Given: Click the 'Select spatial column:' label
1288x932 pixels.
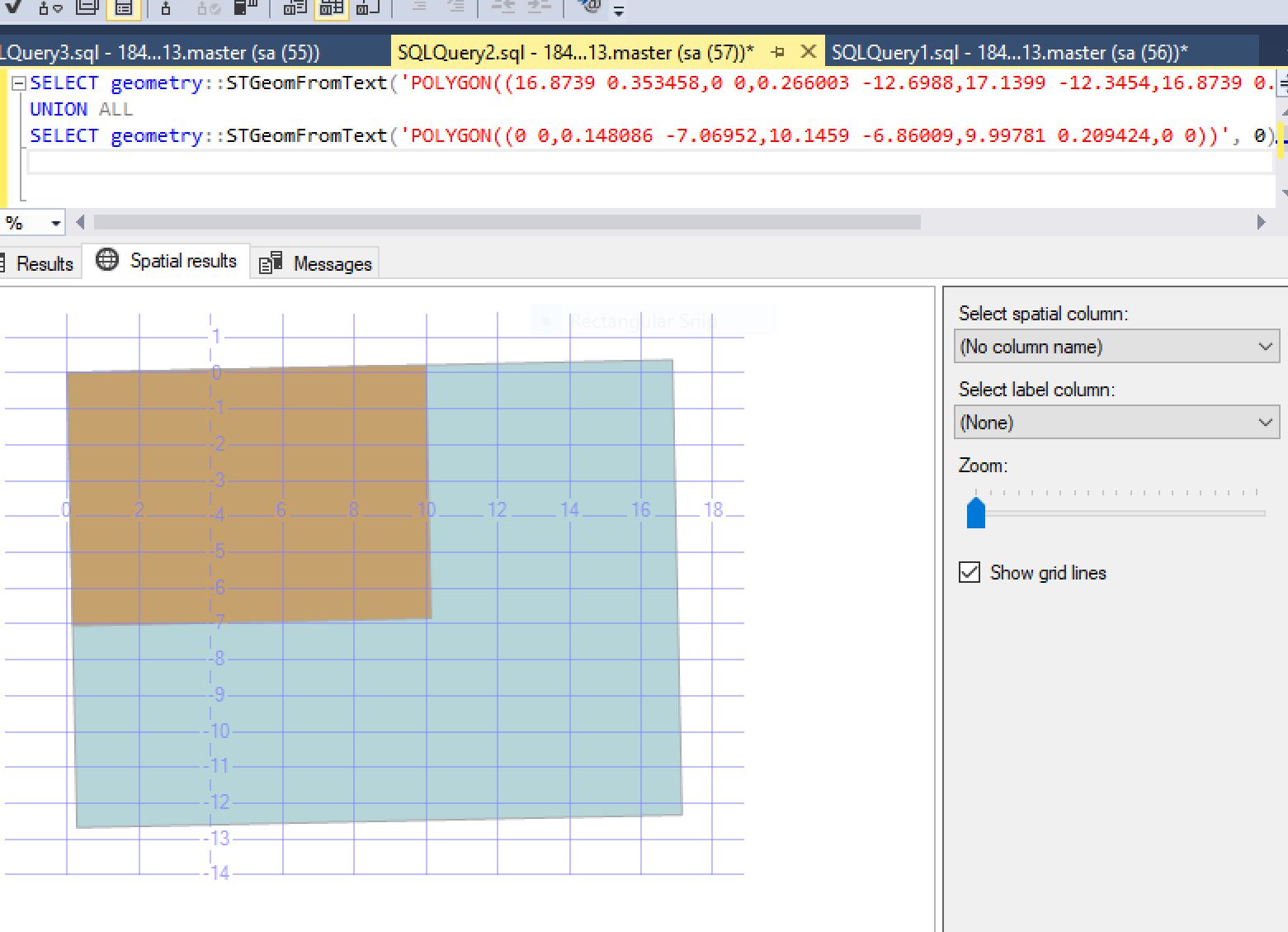Looking at the screenshot, I should (1043, 314).
